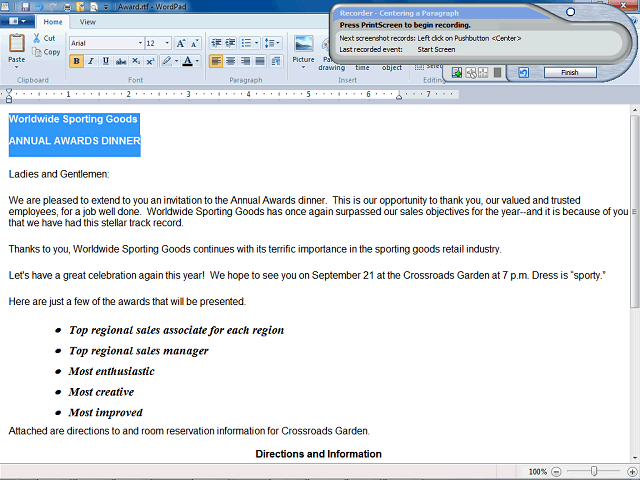Click bullet "Most improved"
The image size is (640, 480).
pyautogui.click(x=106, y=413)
